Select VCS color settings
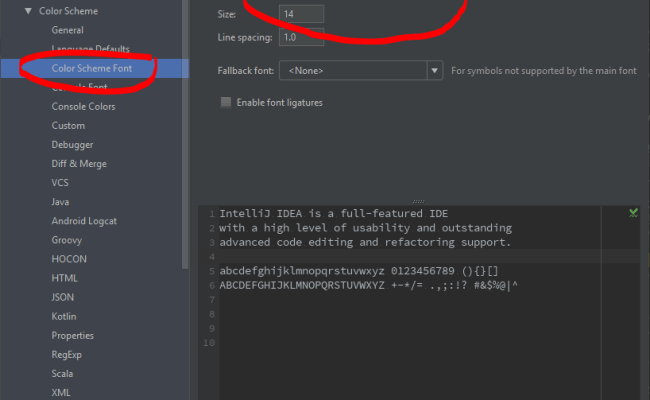The image size is (650, 400). point(60,183)
